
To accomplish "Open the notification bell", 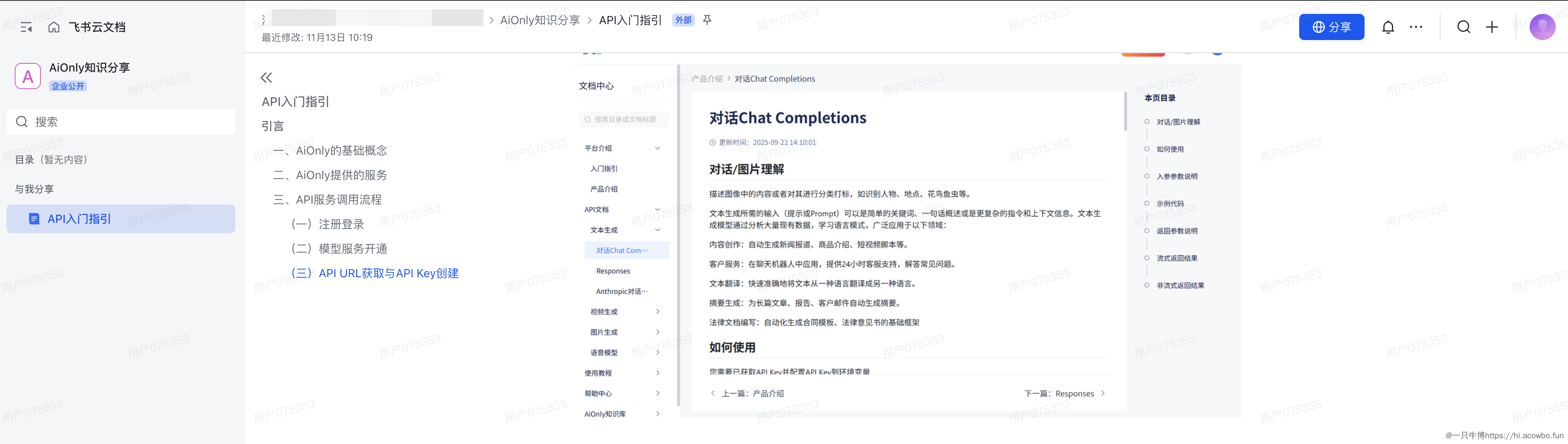I will pyautogui.click(x=1388, y=27).
